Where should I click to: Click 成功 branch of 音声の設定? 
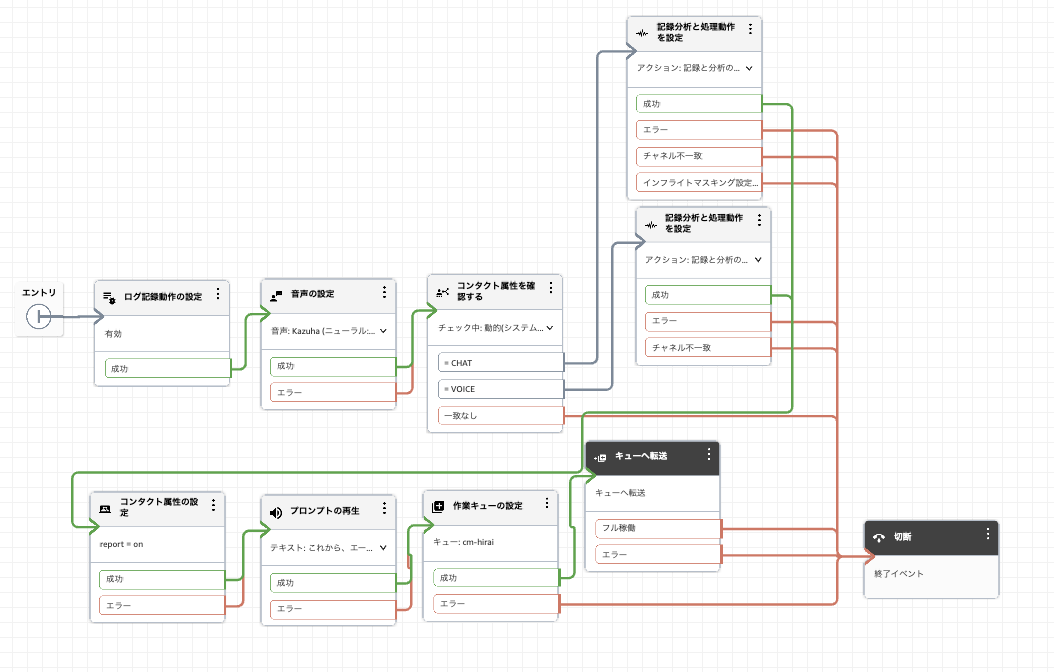(334, 366)
